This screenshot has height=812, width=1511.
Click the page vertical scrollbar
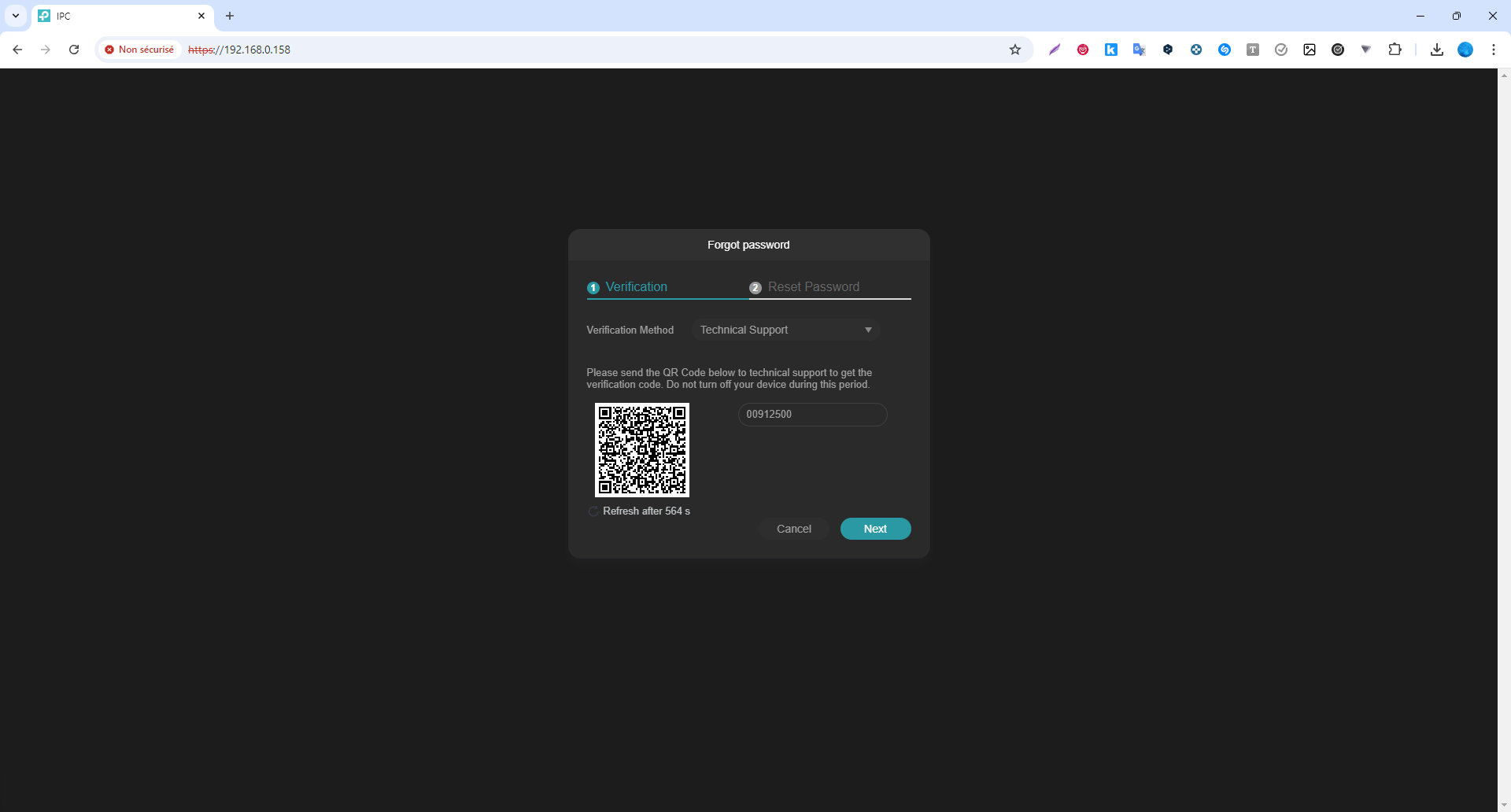pyautogui.click(x=1504, y=440)
